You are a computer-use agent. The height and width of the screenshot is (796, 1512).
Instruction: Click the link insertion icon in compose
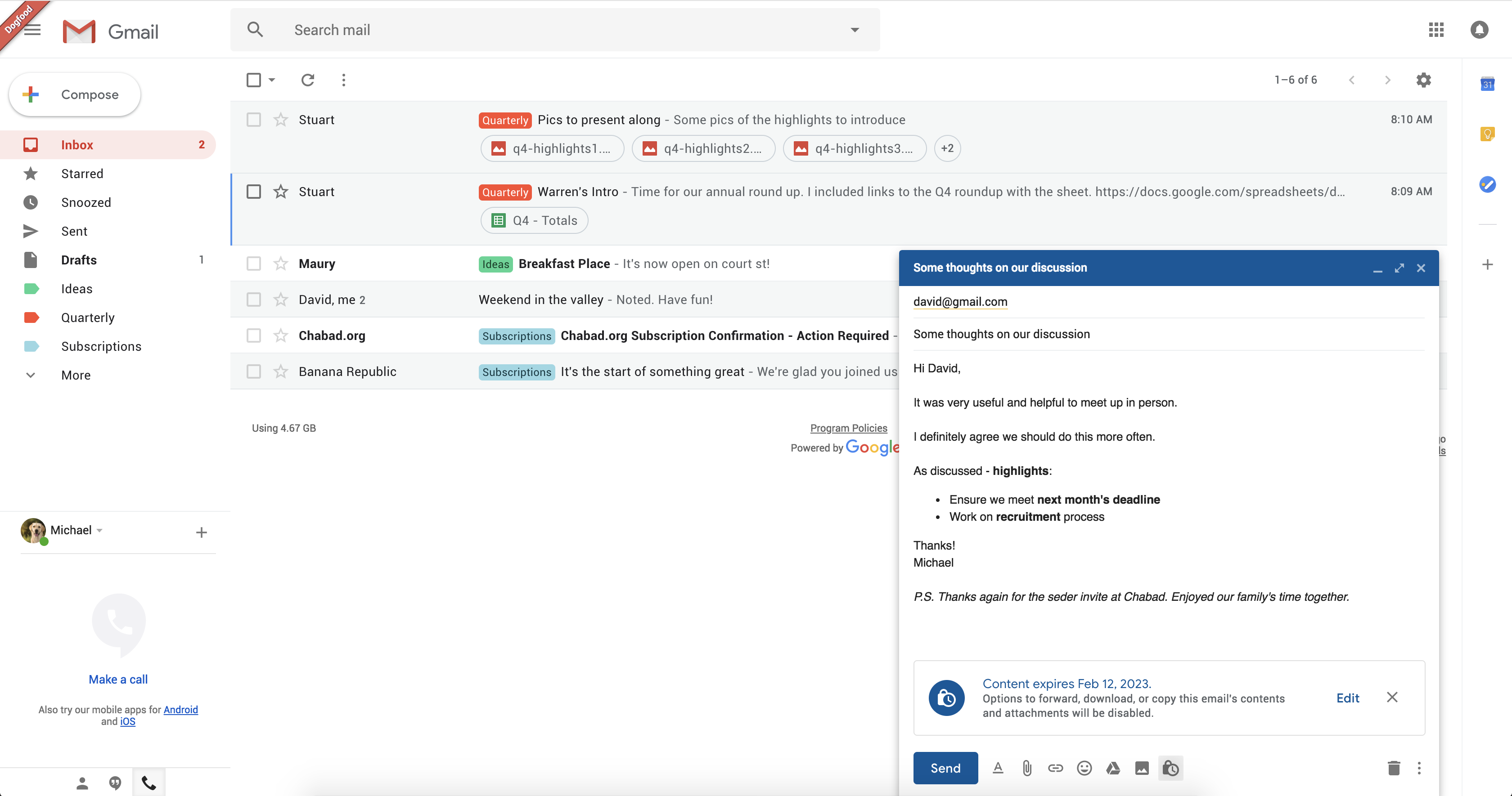1055,768
